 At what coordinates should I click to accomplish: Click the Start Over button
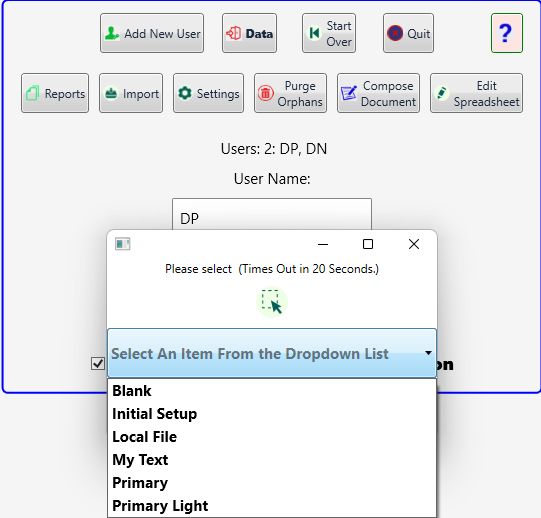(x=329, y=33)
